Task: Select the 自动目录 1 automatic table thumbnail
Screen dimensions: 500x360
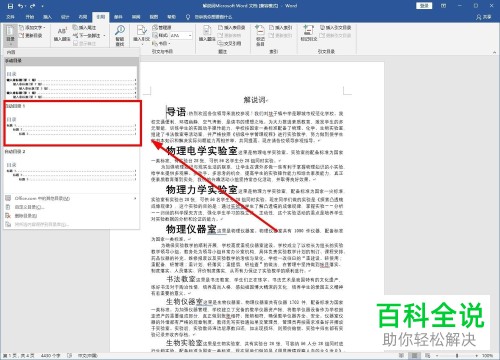Action: (x=71, y=123)
